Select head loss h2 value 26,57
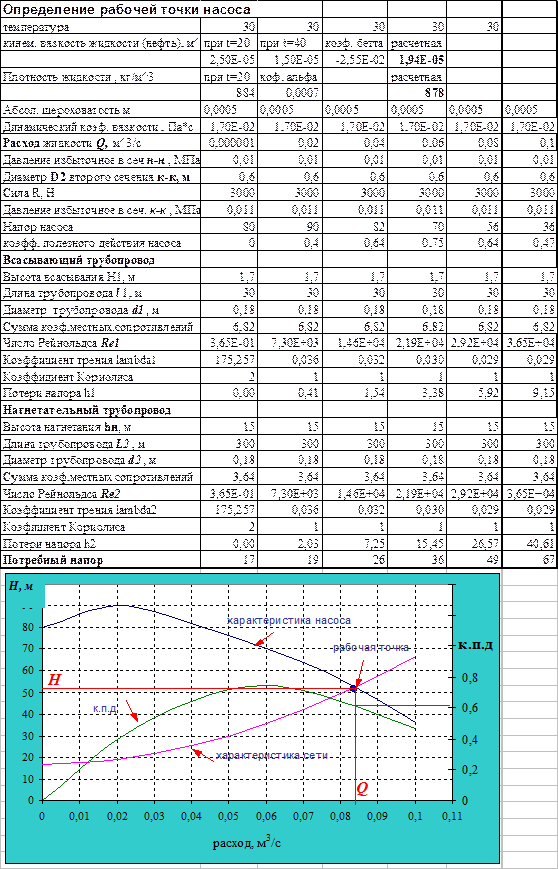The image size is (558, 869). [485, 543]
